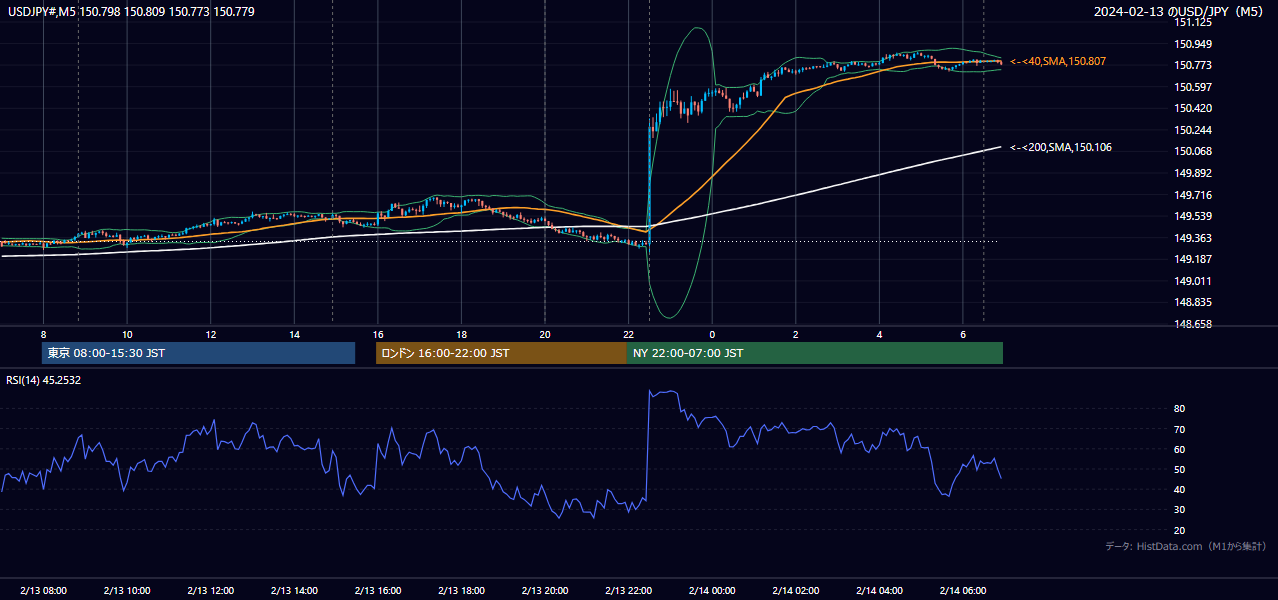Click RSI axis level 80
1278x600 pixels.
[1180, 409]
